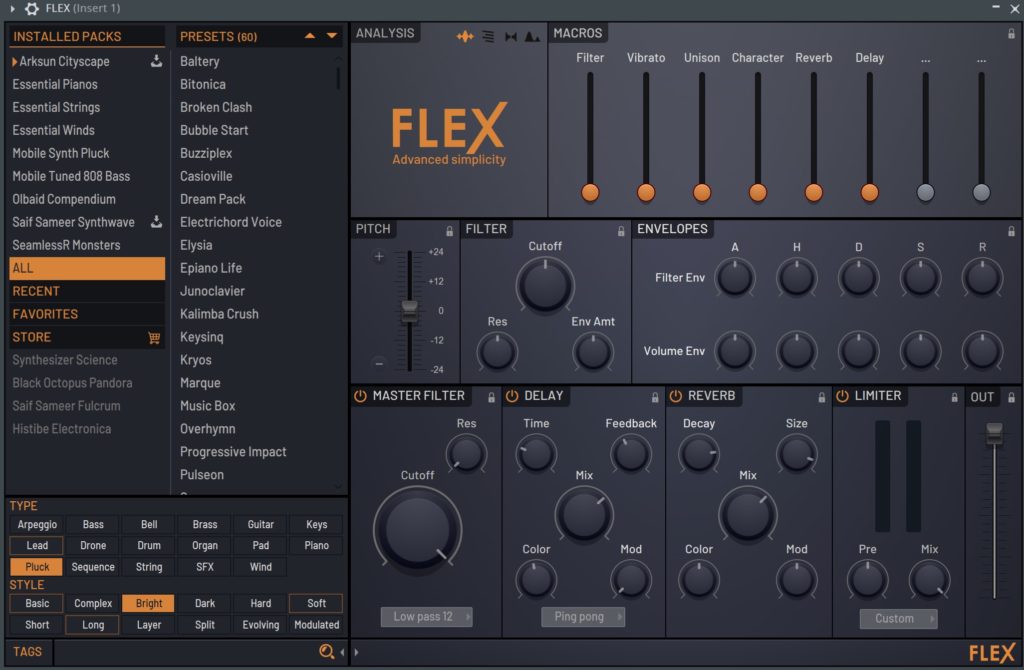Select the spectrum analysis view icon

click(x=532, y=37)
